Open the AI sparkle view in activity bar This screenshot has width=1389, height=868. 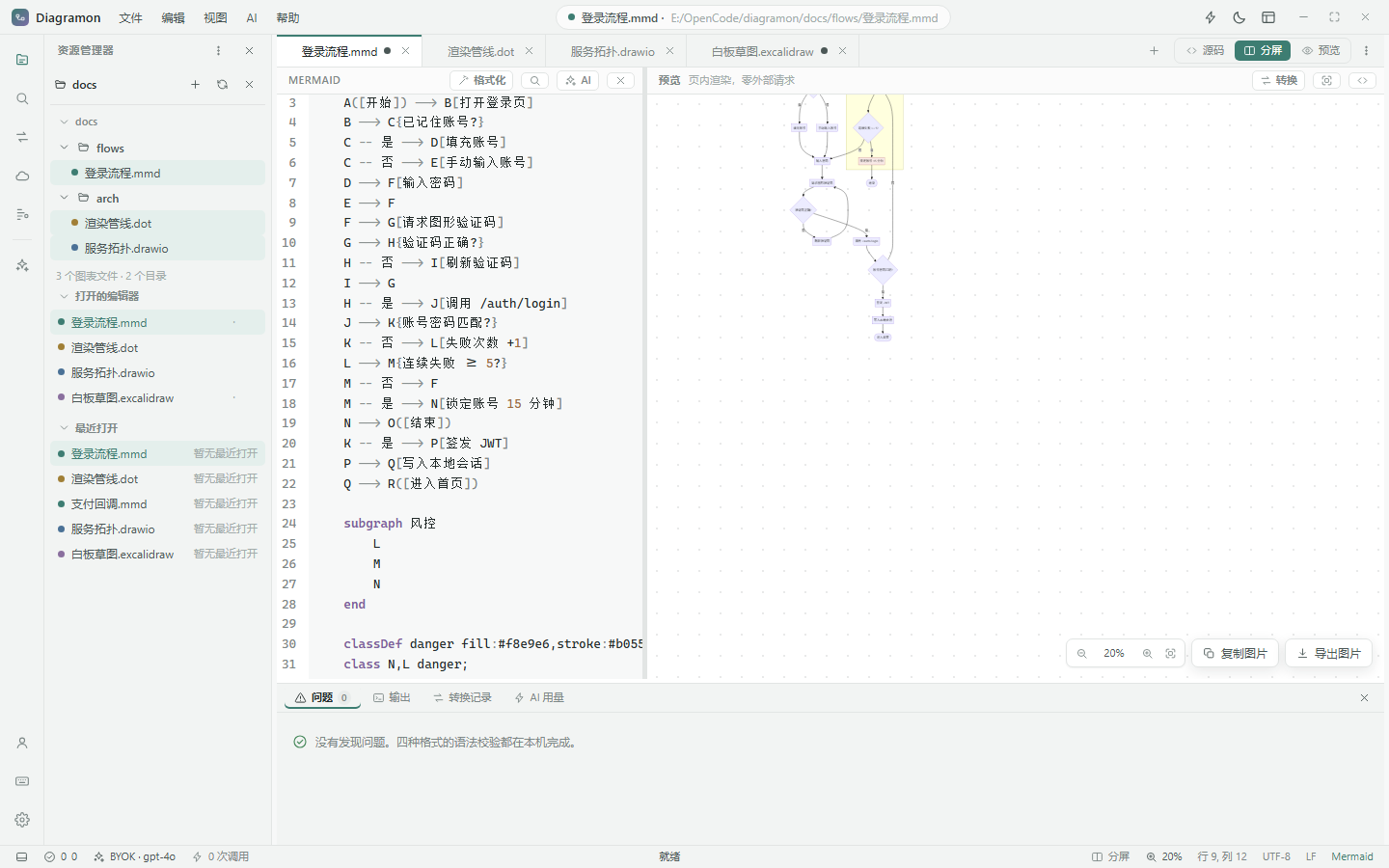tap(22, 265)
